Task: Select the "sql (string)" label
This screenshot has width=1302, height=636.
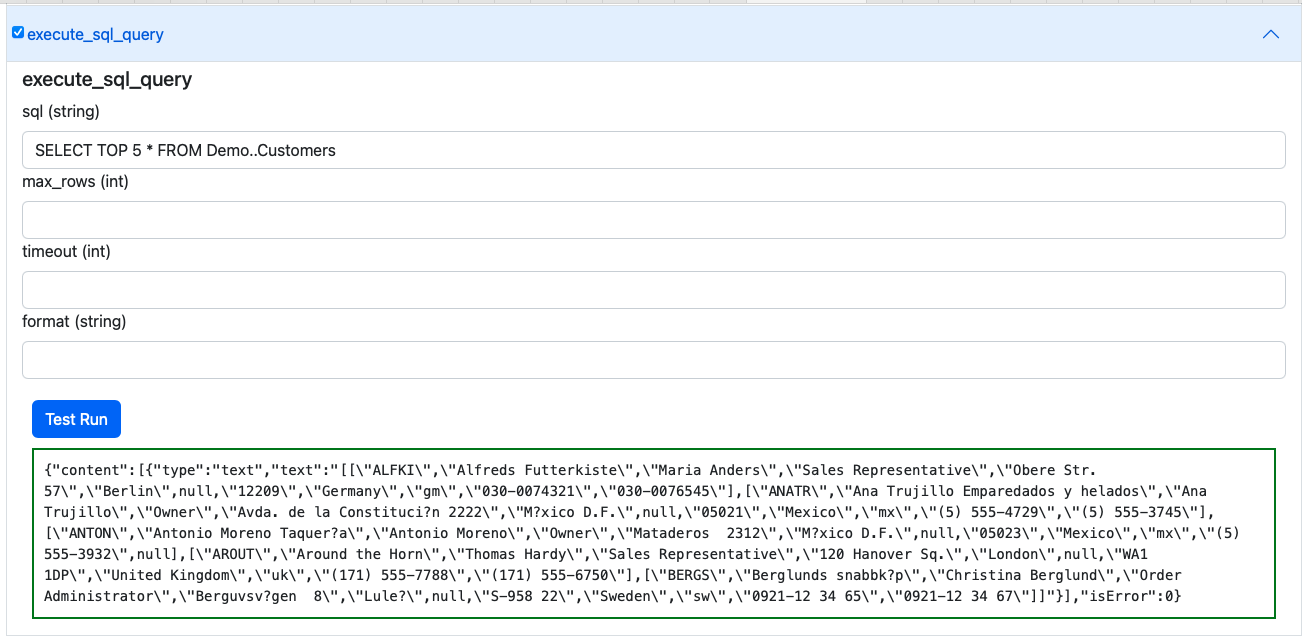Action: point(61,111)
